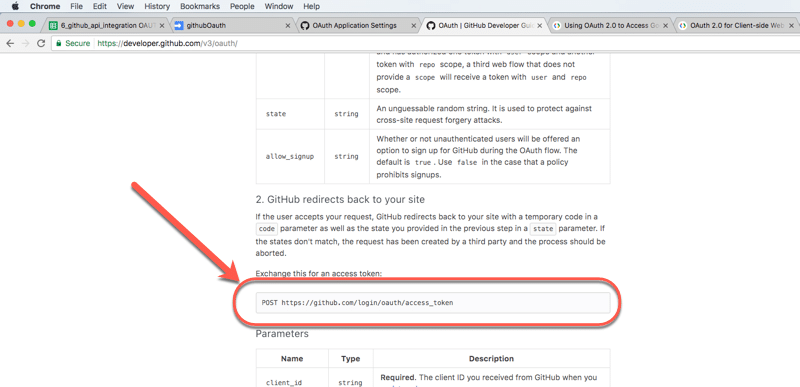Open the People menu
The image size is (800, 387).
pos(242,7)
